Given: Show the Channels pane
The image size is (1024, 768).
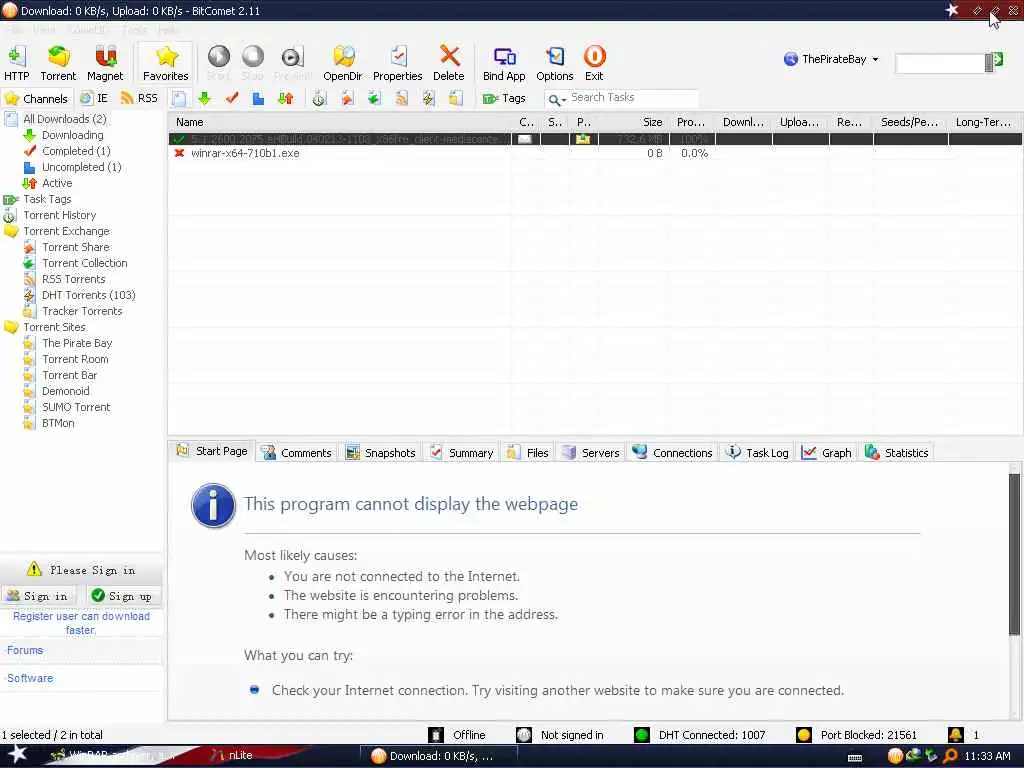Looking at the screenshot, I should pyautogui.click(x=37, y=99).
